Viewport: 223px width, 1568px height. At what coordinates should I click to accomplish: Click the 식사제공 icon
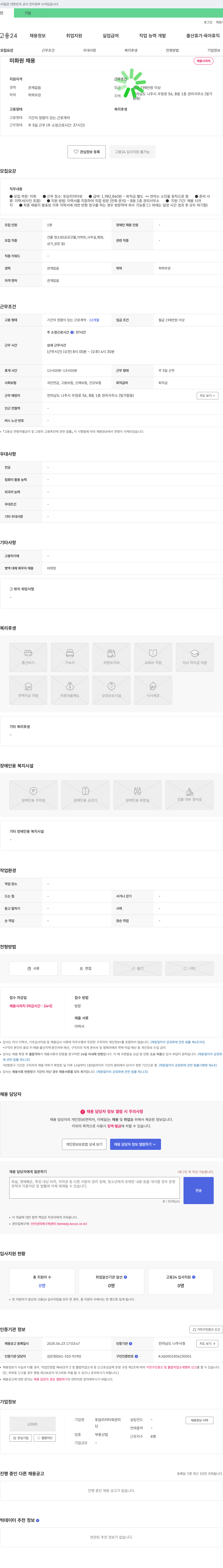[x=153, y=690]
